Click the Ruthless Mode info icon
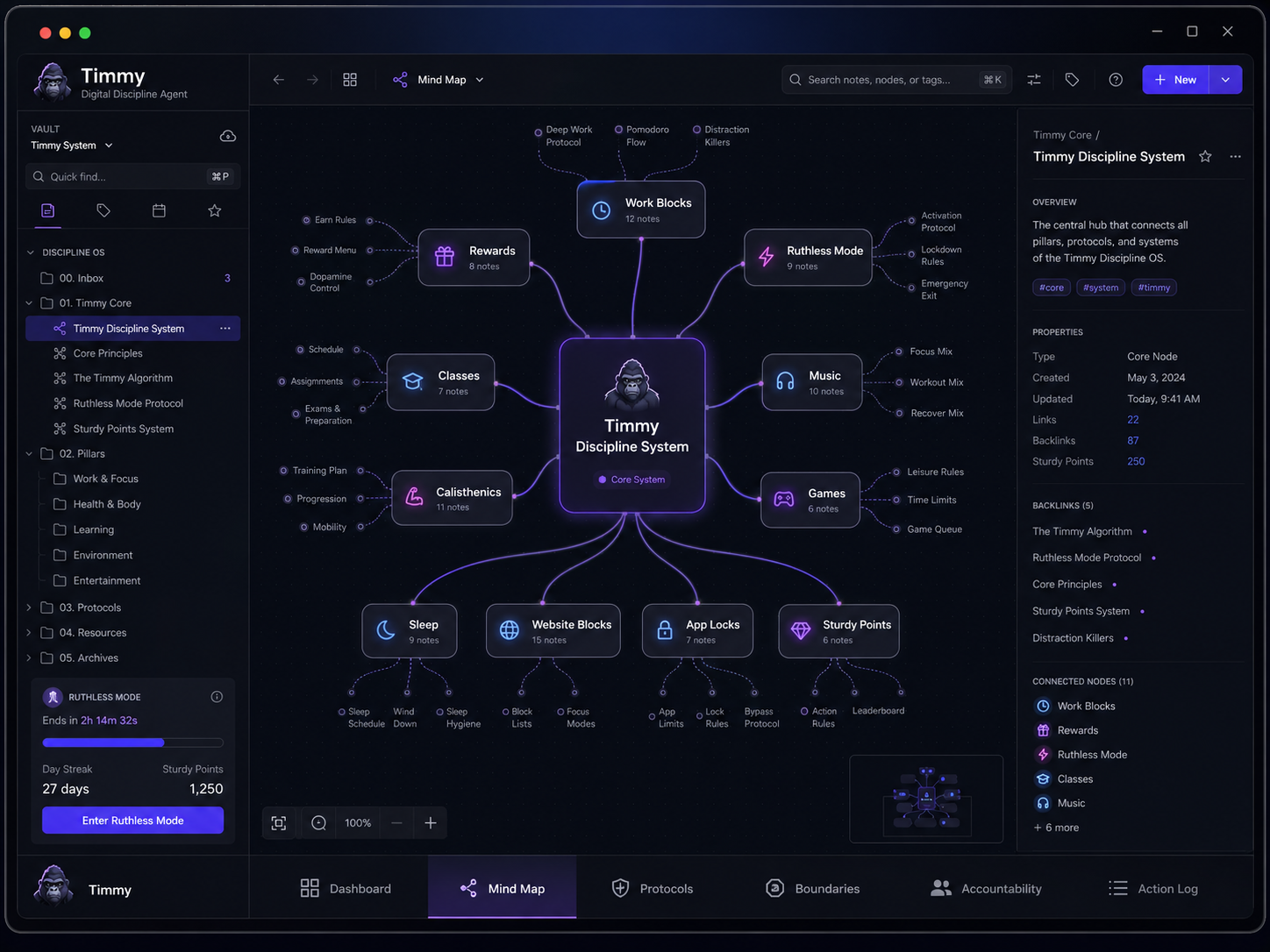The width and height of the screenshot is (1270, 952). [217, 697]
